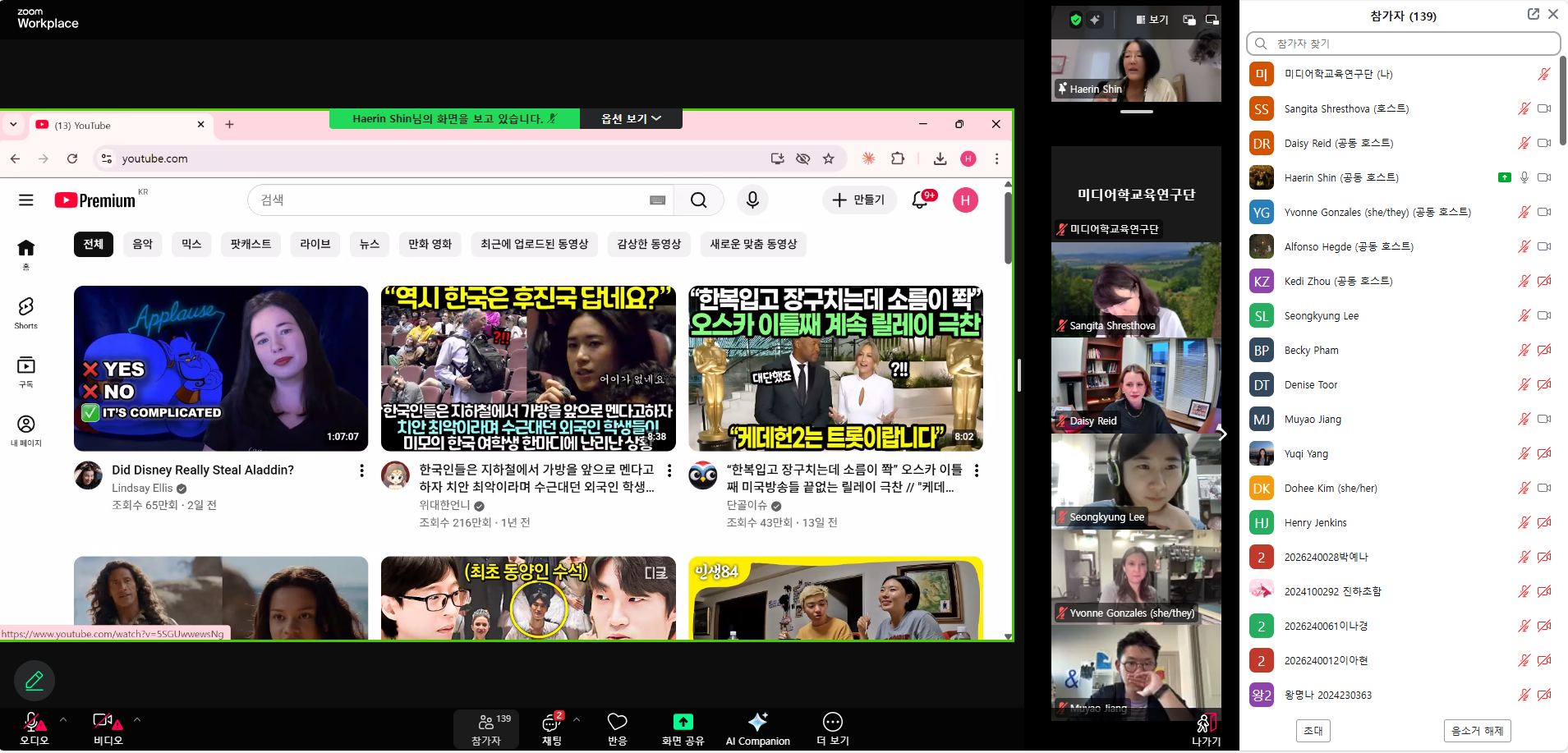This screenshot has height=753, width=1568.
Task: Toggle the participants panel button
Action: [486, 728]
